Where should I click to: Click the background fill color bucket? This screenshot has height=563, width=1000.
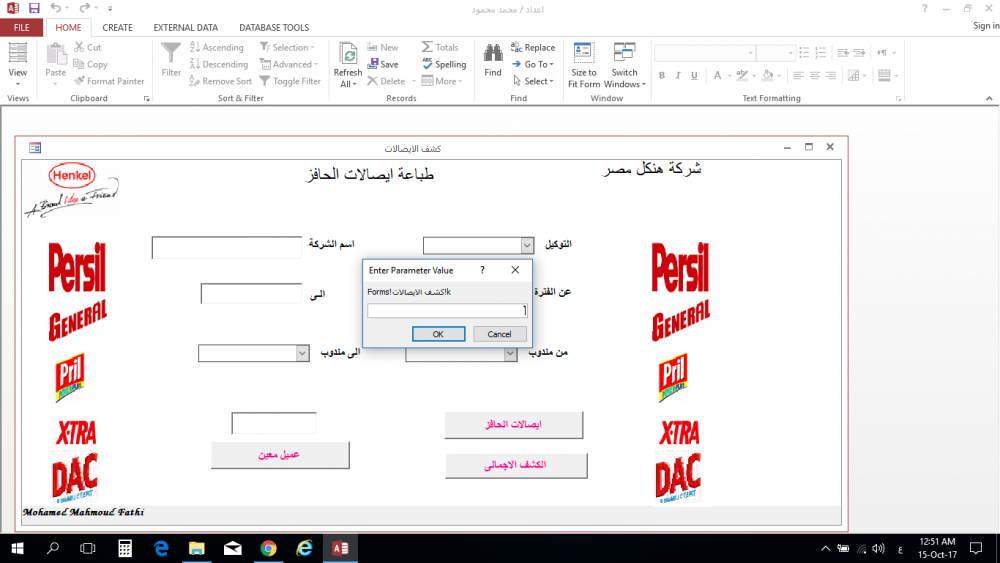(x=767, y=75)
